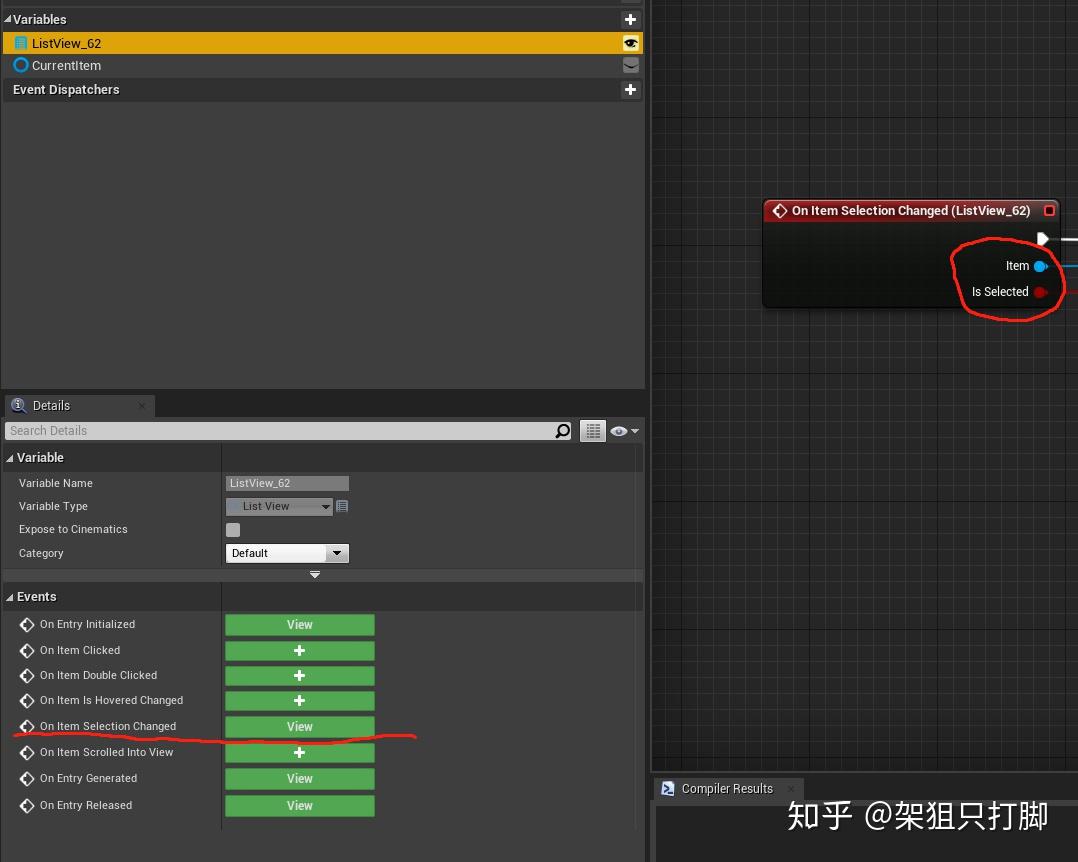Click the Item output pin on the node
The image size is (1078, 862).
tap(1038, 265)
